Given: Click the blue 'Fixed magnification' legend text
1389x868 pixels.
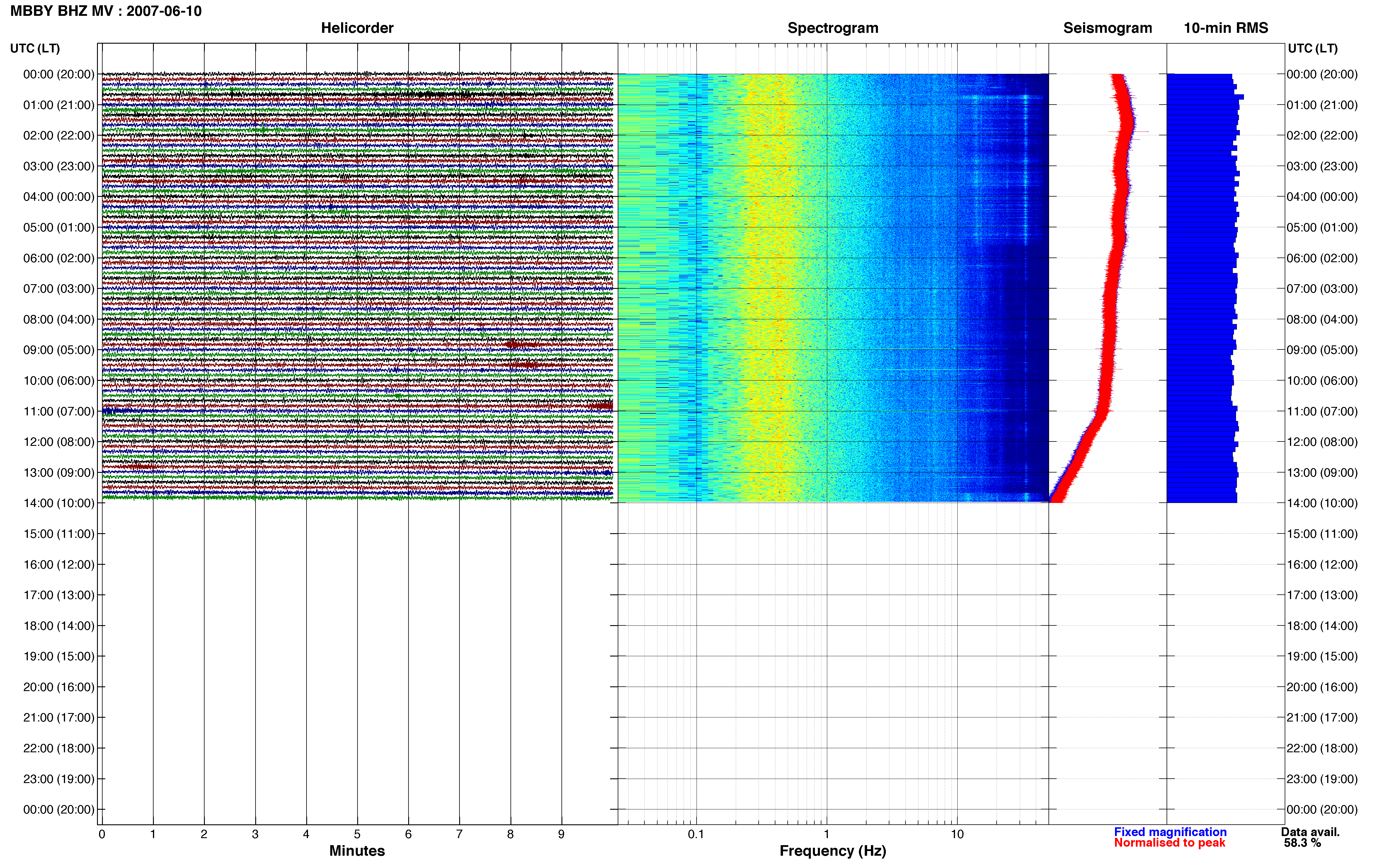Looking at the screenshot, I should pyautogui.click(x=1170, y=832).
